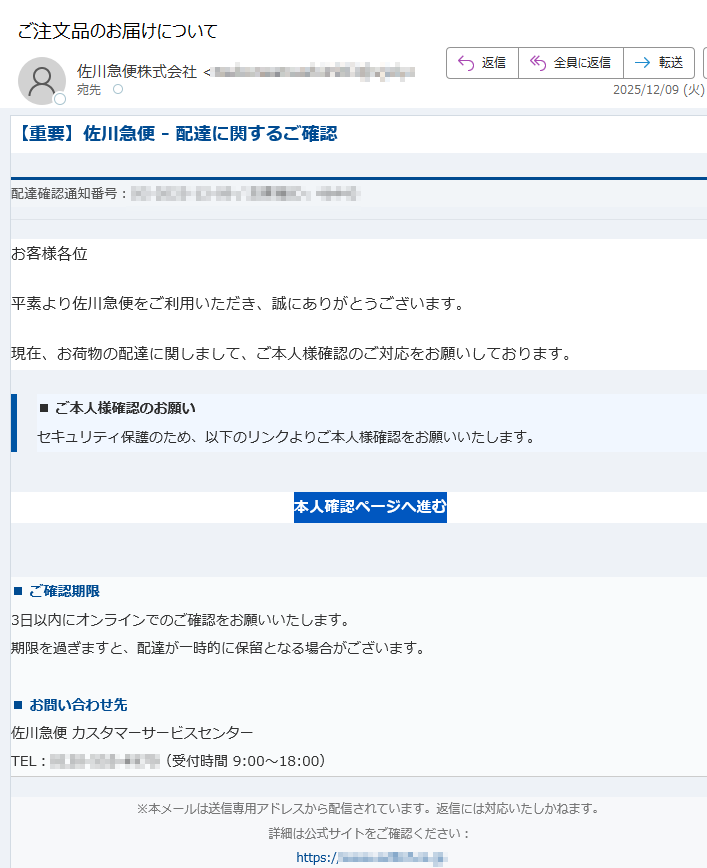Viewport: 707px width, 868px height.
Task: Click the blurred 配達確認通知番号 number
Action: 244,193
